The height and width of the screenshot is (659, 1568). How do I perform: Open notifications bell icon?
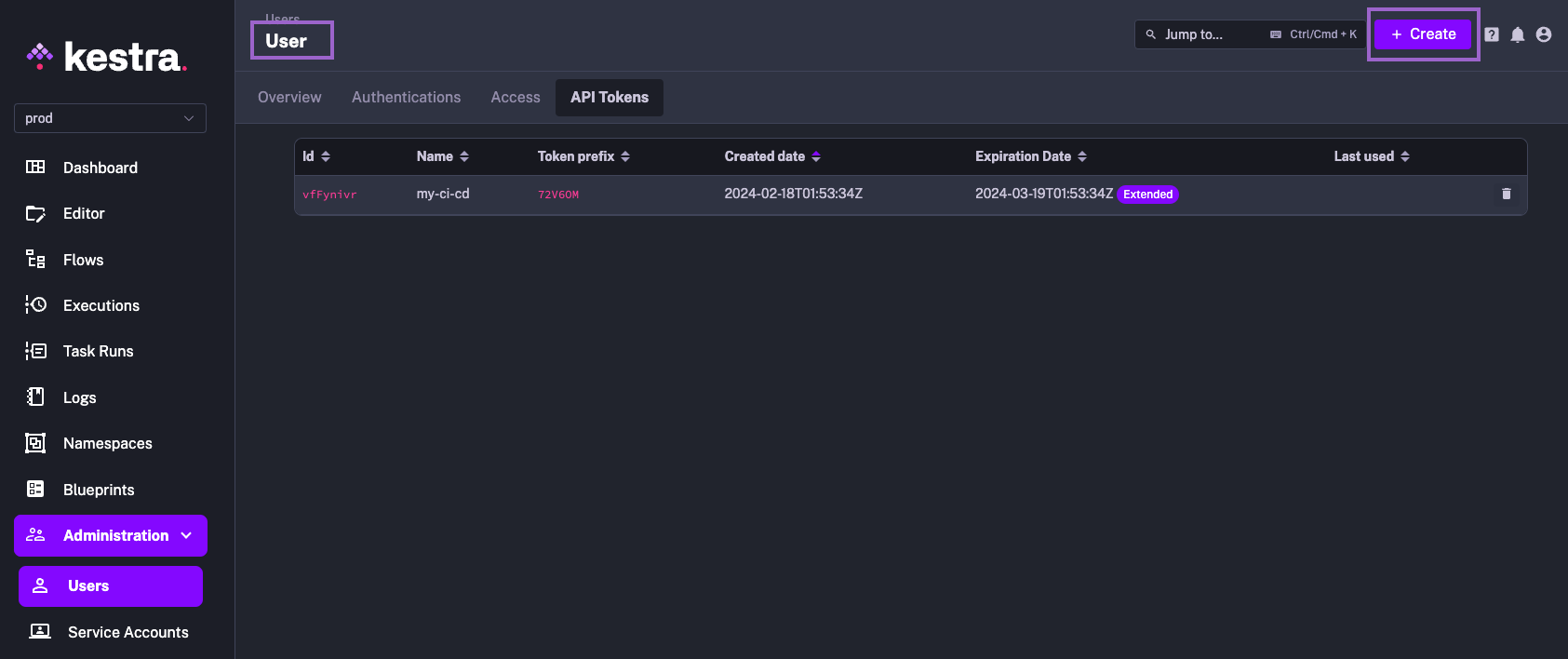(x=1518, y=34)
